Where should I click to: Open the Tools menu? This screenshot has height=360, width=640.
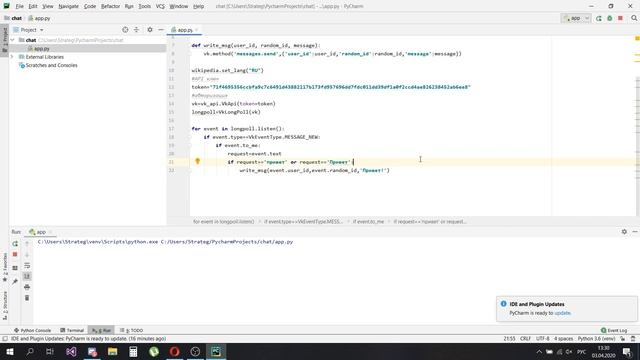144,7
